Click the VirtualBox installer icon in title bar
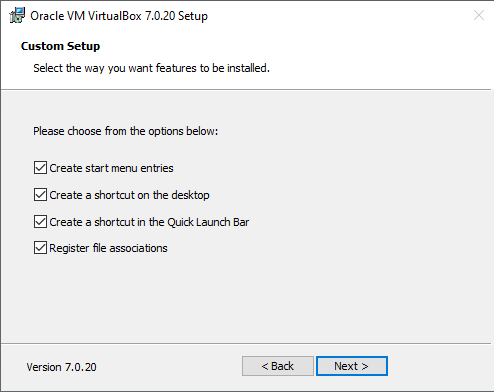This screenshot has width=494, height=392. [x=17, y=15]
